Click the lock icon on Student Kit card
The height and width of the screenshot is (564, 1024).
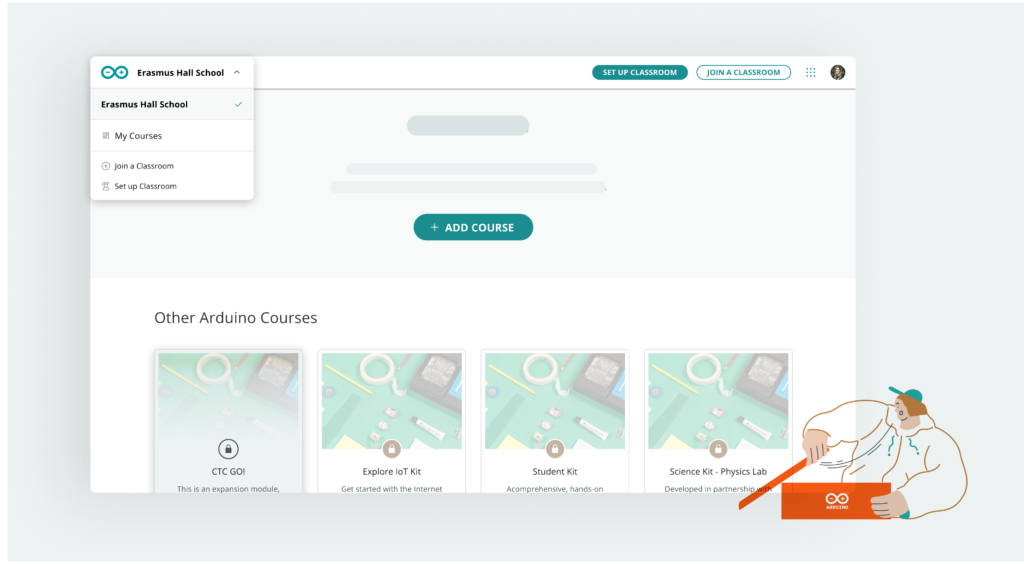[555, 449]
